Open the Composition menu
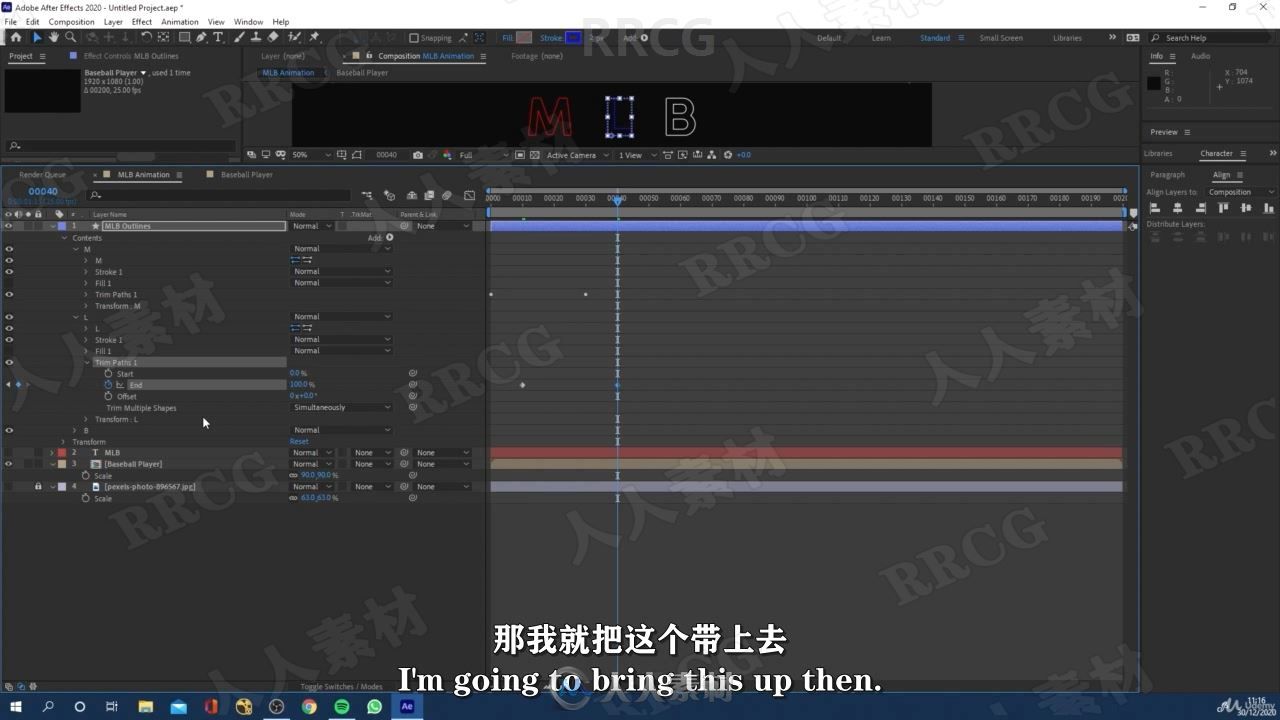This screenshot has height=720, width=1280. coord(71,21)
